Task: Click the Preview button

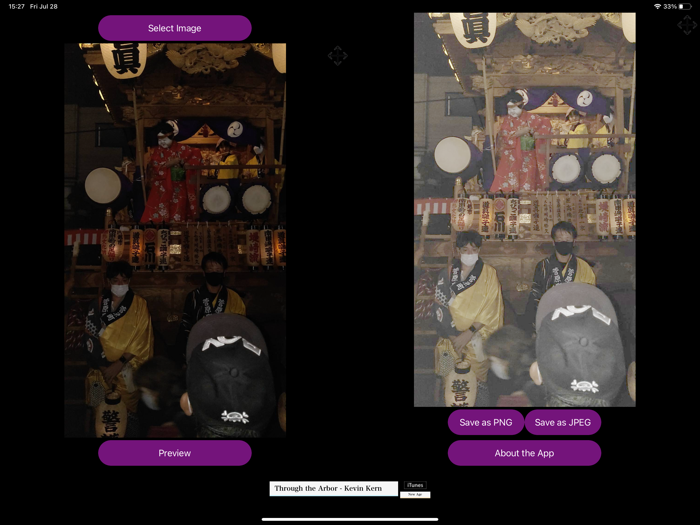Action: click(175, 453)
